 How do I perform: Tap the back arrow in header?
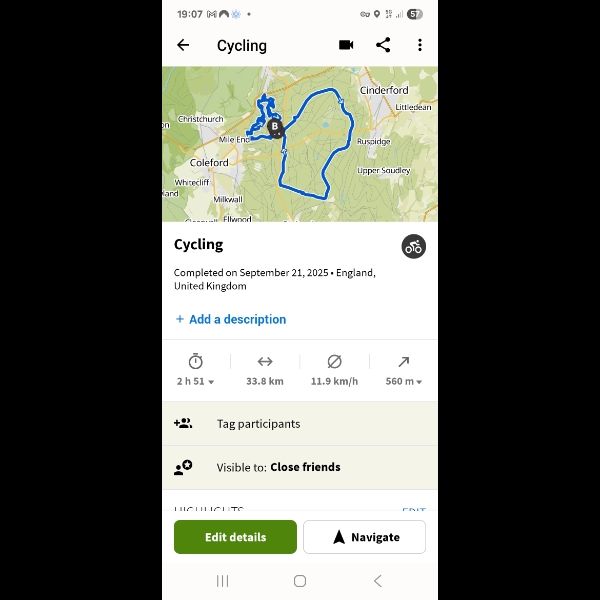point(183,45)
